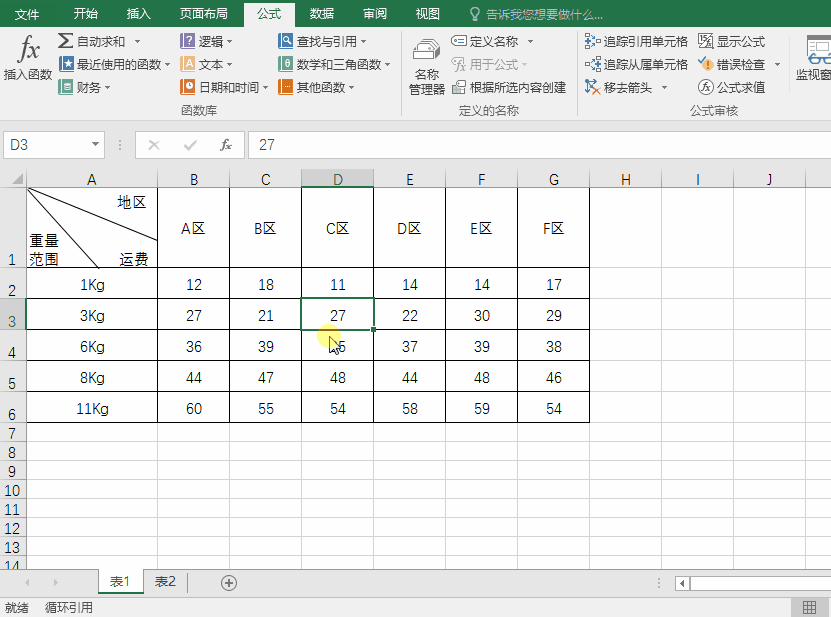Click cell with value 17
This screenshot has height=617, width=831.
coord(553,284)
